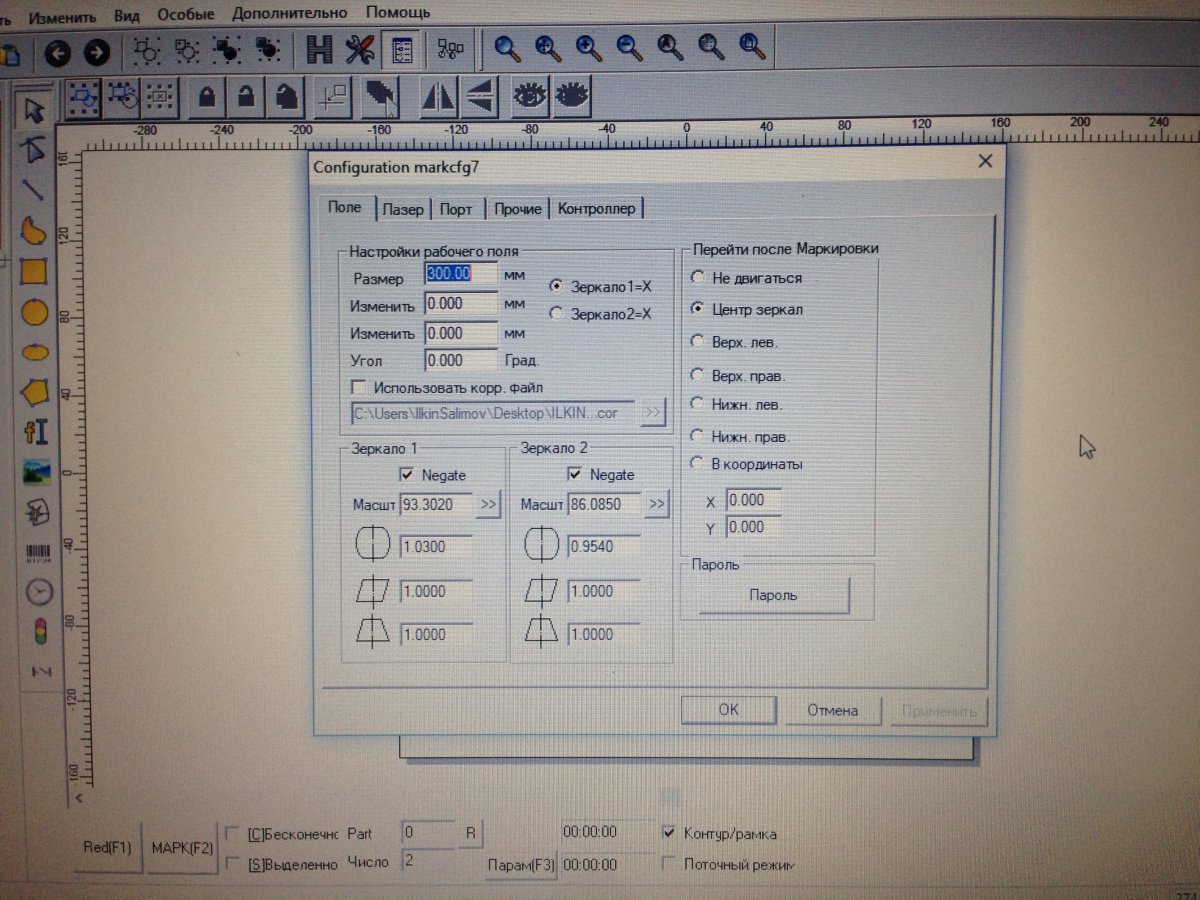Click the barcode tool icon
The image size is (1200, 900).
(x=38, y=554)
